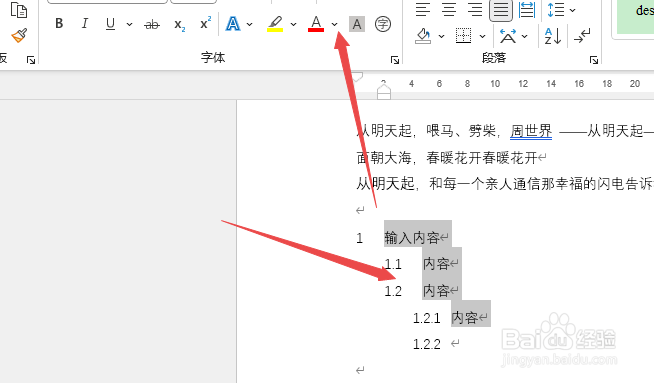Open font color dropdown arrow

click(x=335, y=24)
